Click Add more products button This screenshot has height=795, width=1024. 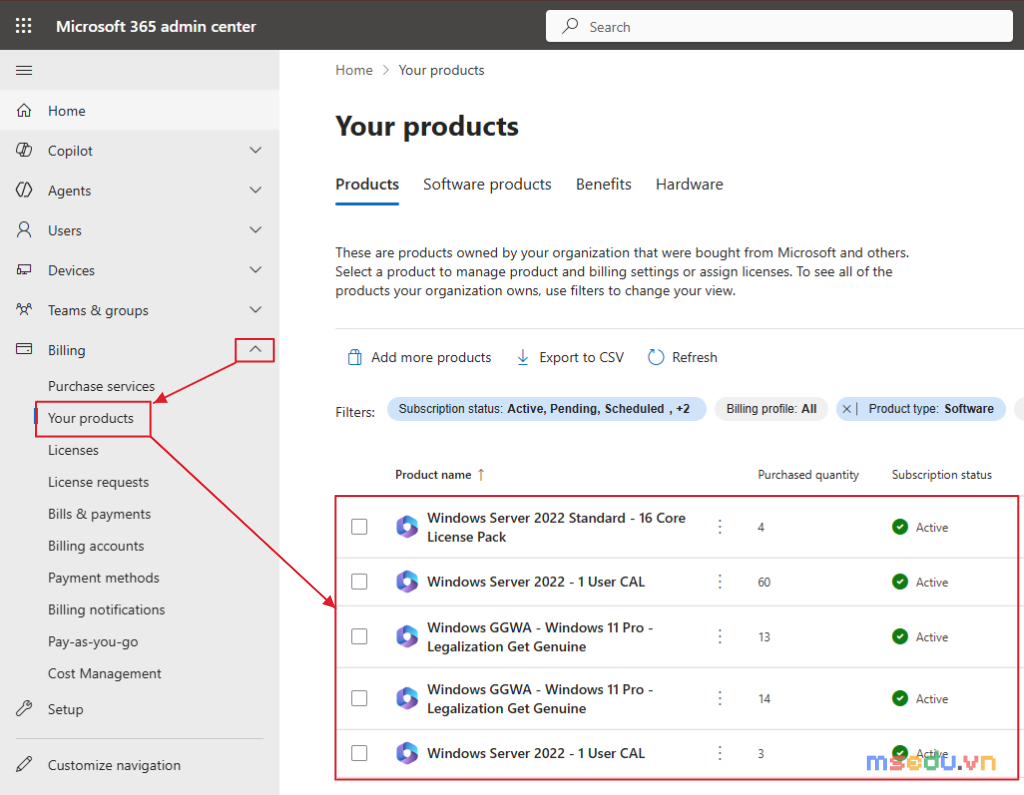(x=419, y=357)
